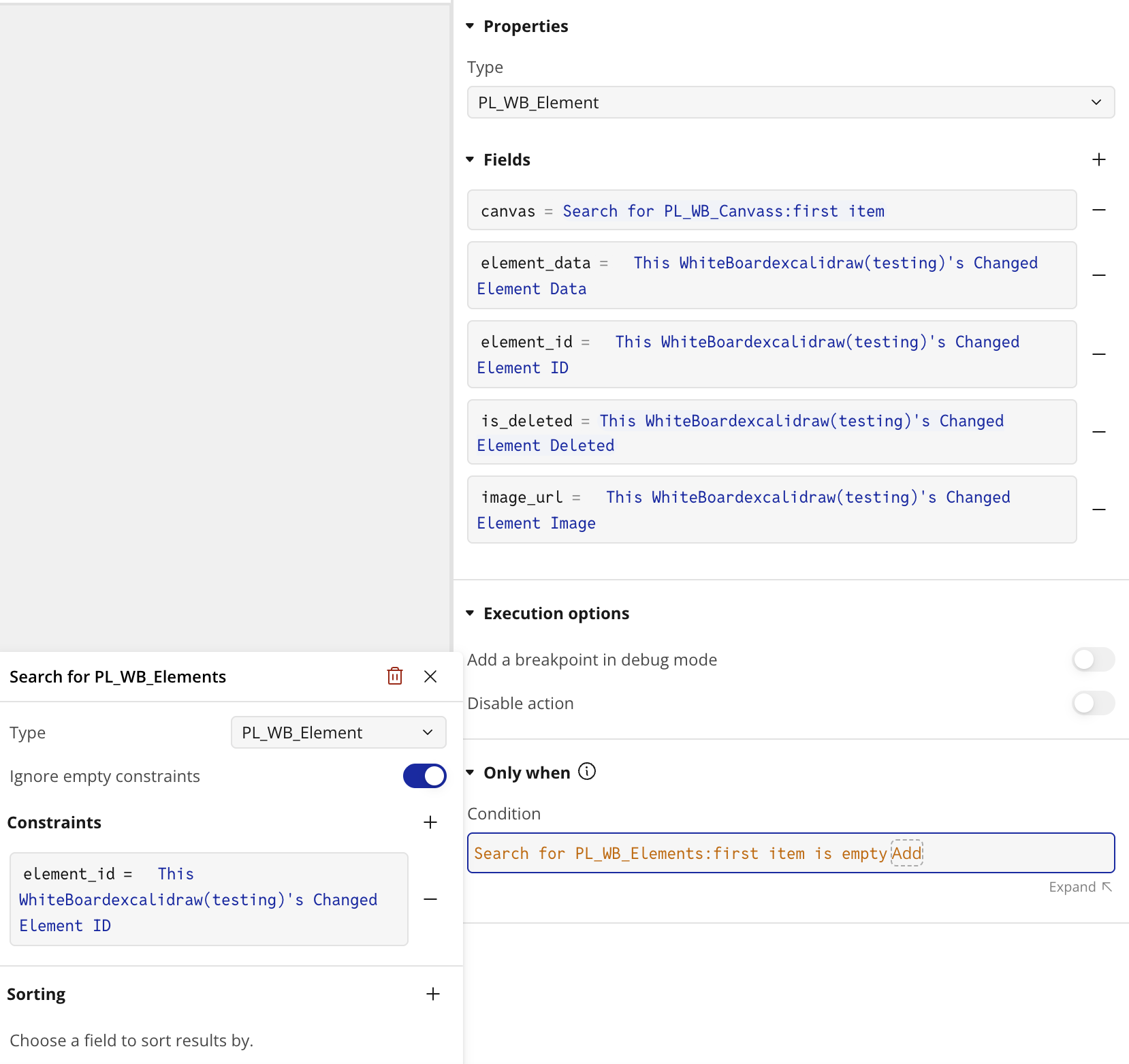Viewport: 1129px width, 1064px height.
Task: Collapse the Fields section
Action: pos(470,159)
